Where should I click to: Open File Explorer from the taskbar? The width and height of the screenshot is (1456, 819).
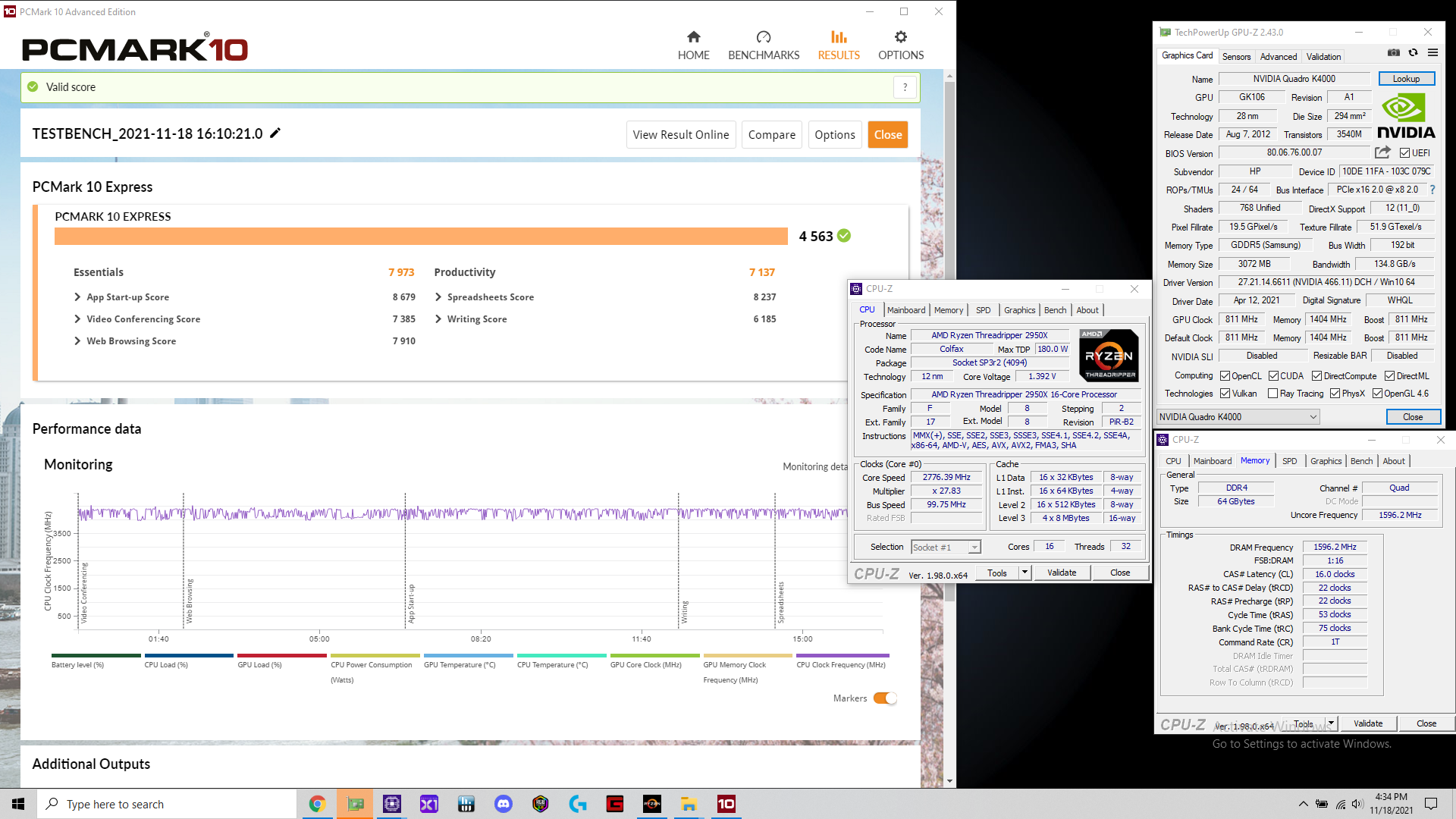689,804
